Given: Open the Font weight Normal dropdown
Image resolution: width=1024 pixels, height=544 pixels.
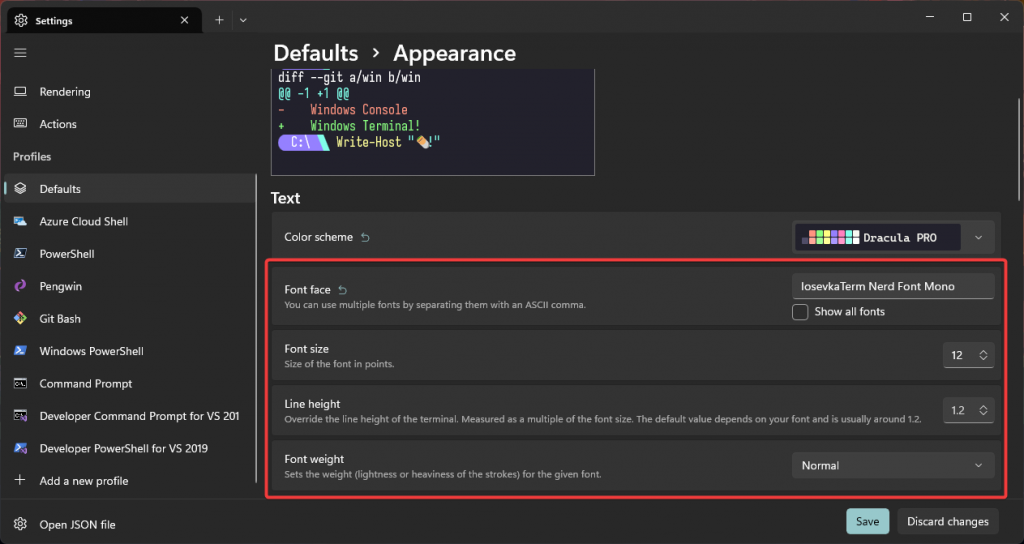Looking at the screenshot, I should 893,466.
